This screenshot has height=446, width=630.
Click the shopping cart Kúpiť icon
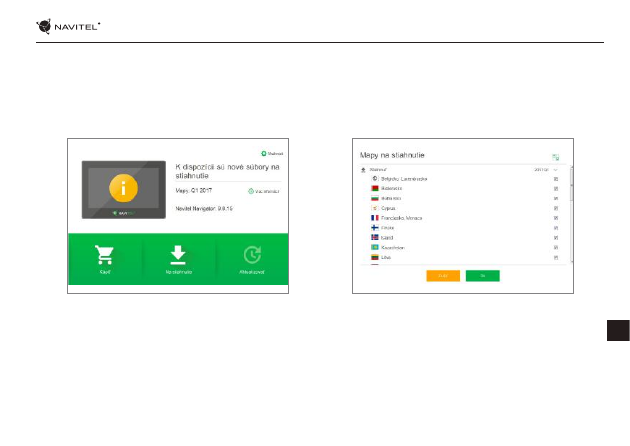[x=104, y=255]
